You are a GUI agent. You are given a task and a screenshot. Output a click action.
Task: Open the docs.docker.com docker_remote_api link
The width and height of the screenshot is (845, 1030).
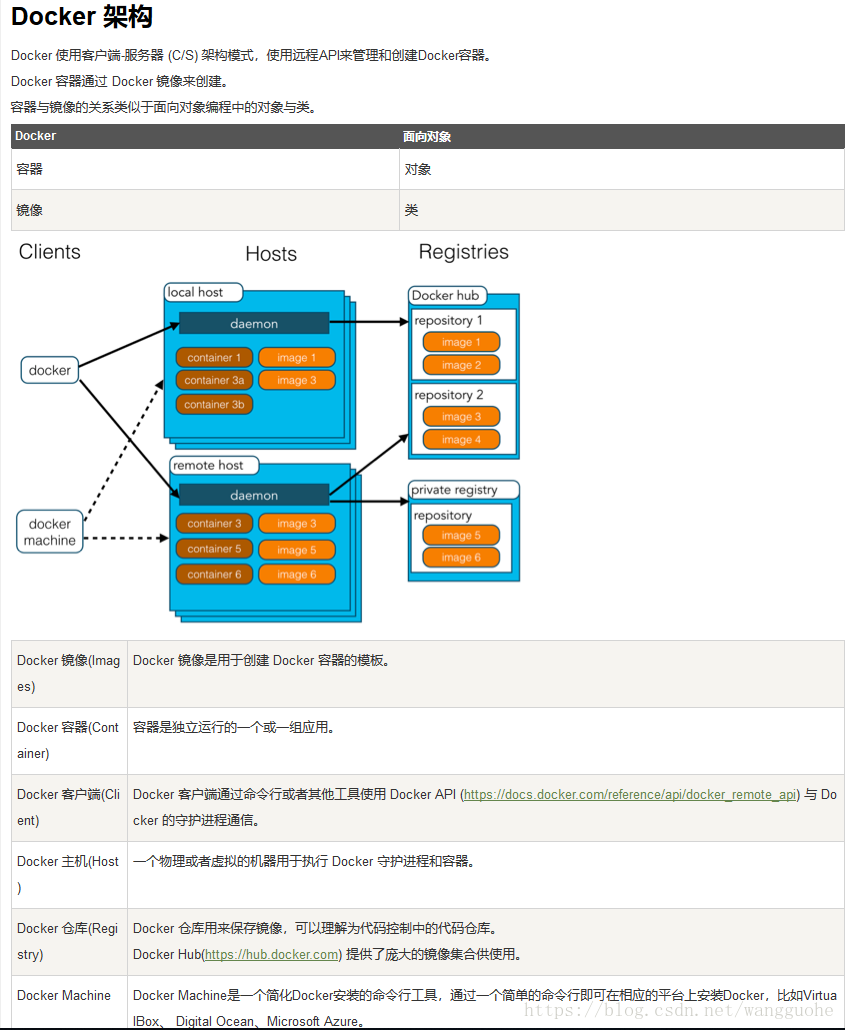[630, 795]
